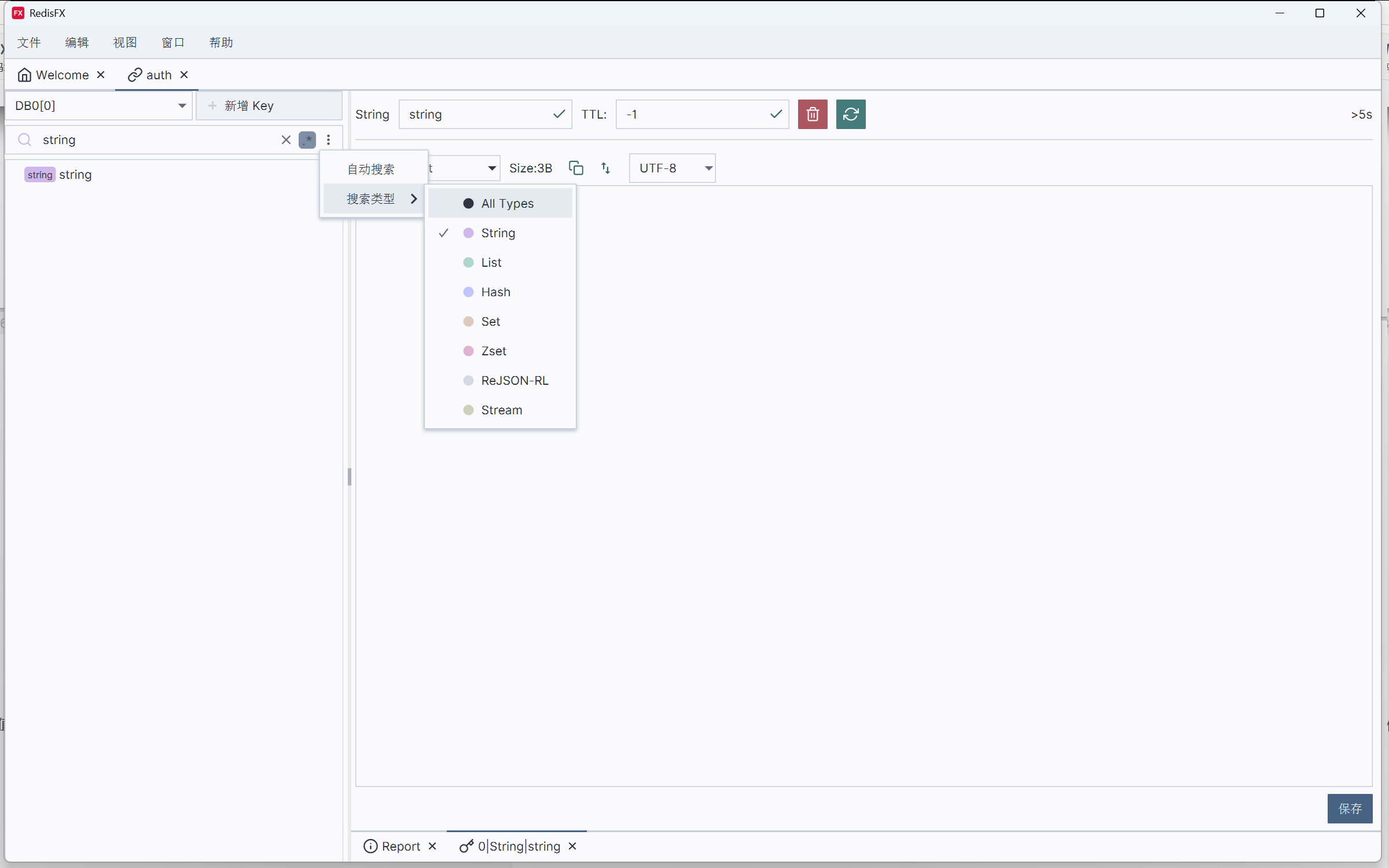The image size is (1389, 868).
Task: Click the red delete key trash icon
Action: [812, 114]
